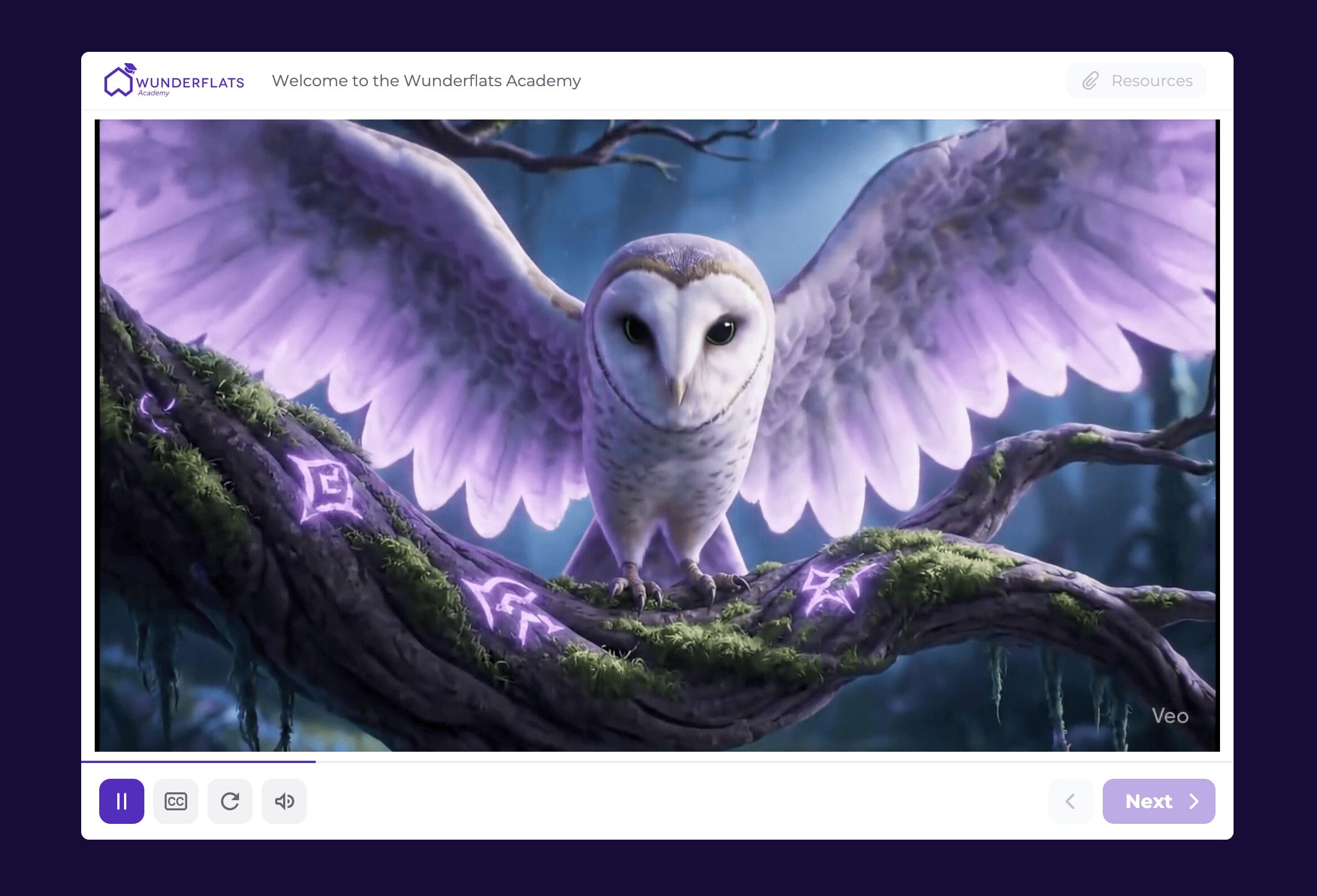
Task: Click the glowing square rune on the branch
Action: (328, 488)
